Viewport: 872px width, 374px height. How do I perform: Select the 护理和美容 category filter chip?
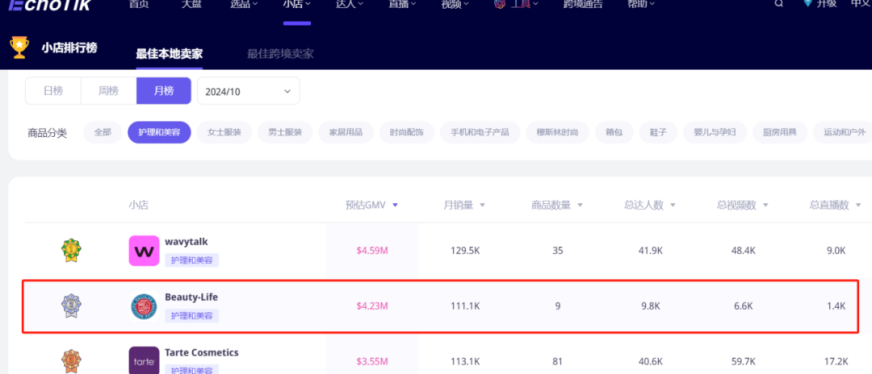(x=159, y=133)
